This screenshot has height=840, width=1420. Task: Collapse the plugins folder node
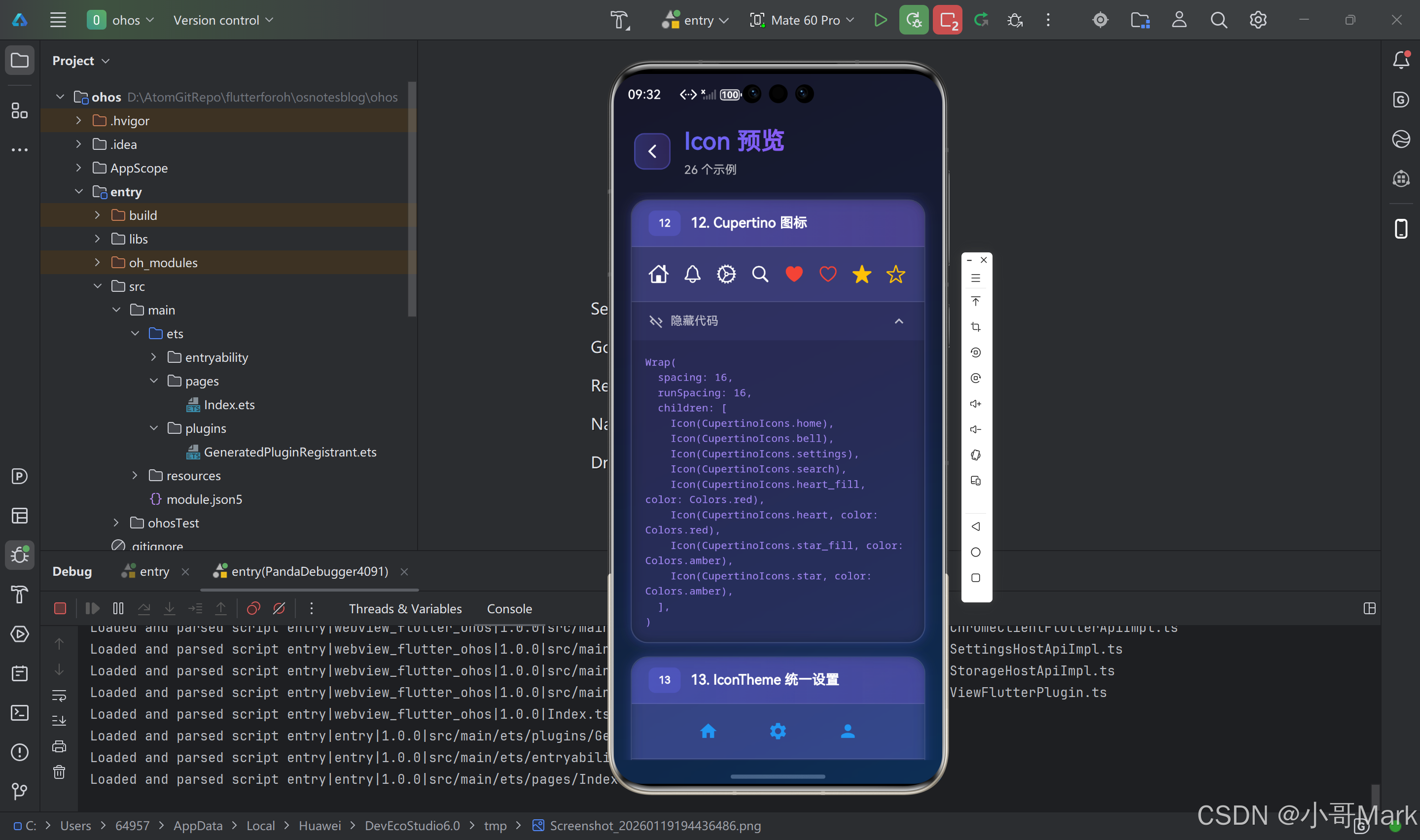pyautogui.click(x=154, y=428)
